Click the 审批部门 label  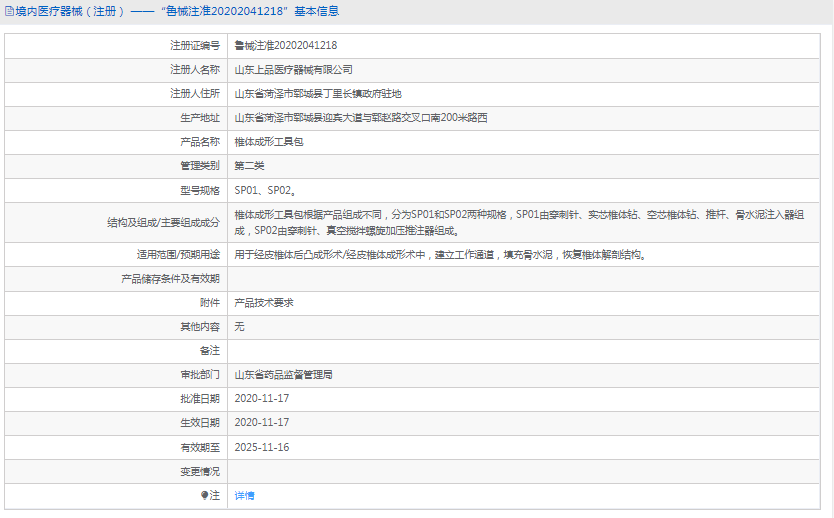[199, 375]
